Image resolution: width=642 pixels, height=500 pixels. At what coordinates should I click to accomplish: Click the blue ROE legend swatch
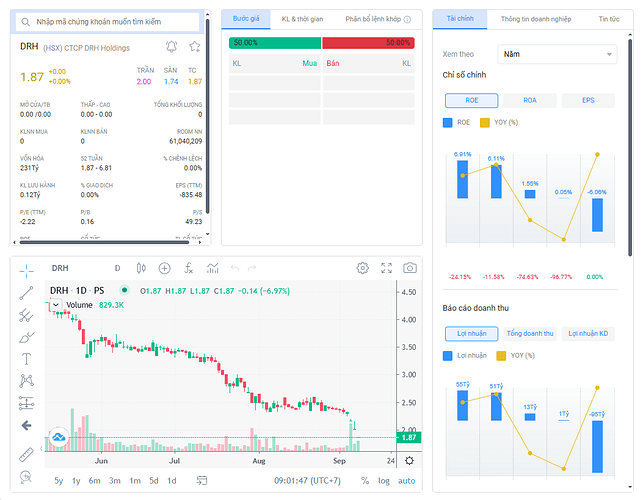pos(448,122)
